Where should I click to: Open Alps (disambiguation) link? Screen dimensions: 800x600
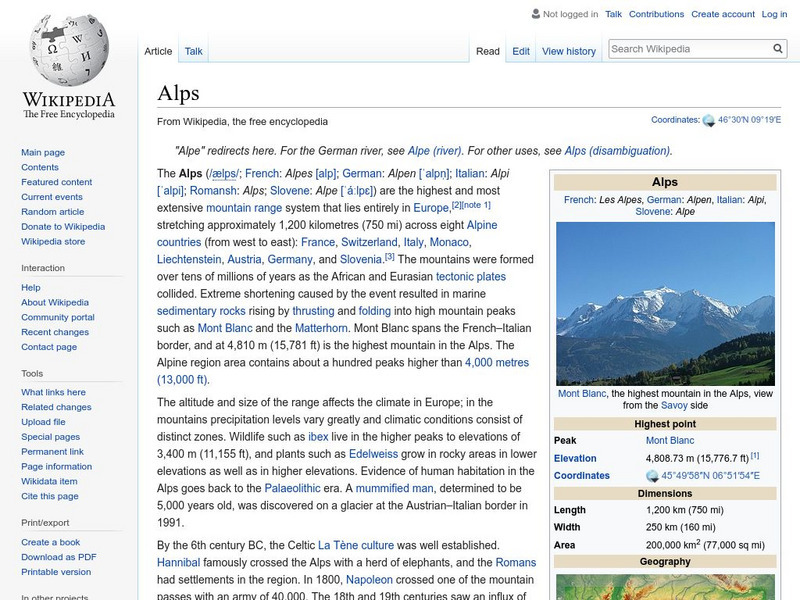click(x=617, y=151)
